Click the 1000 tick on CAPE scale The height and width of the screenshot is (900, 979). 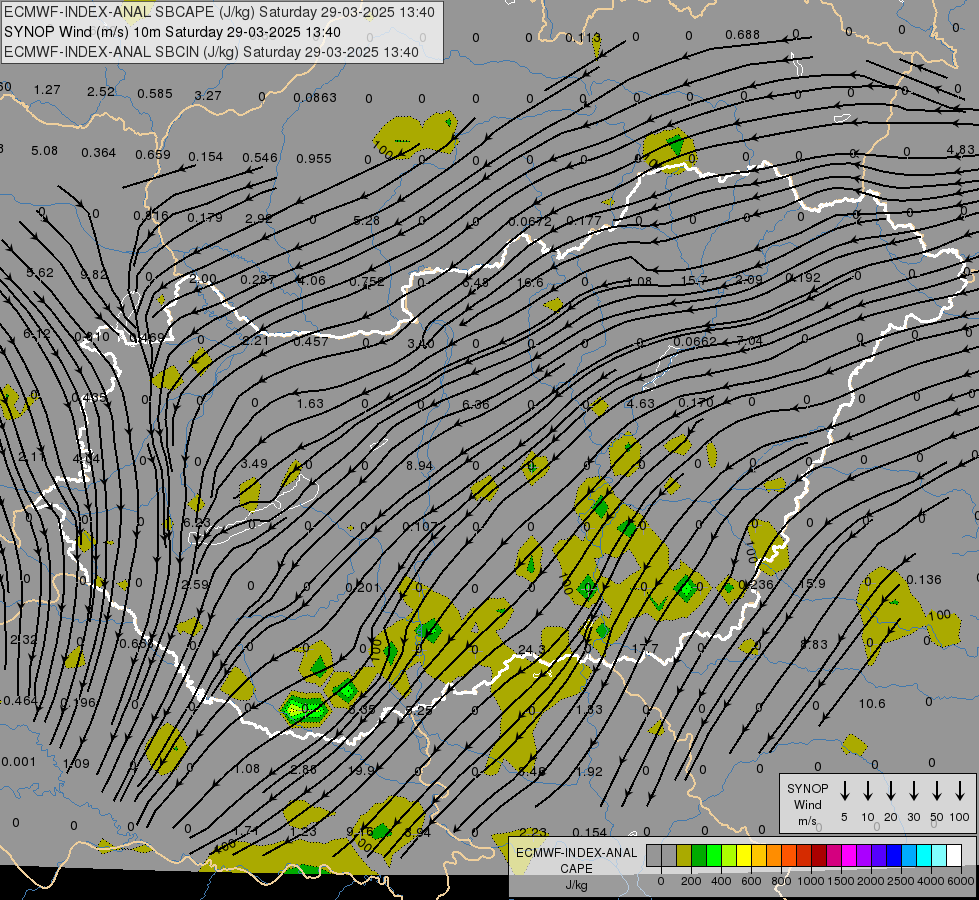(810, 881)
